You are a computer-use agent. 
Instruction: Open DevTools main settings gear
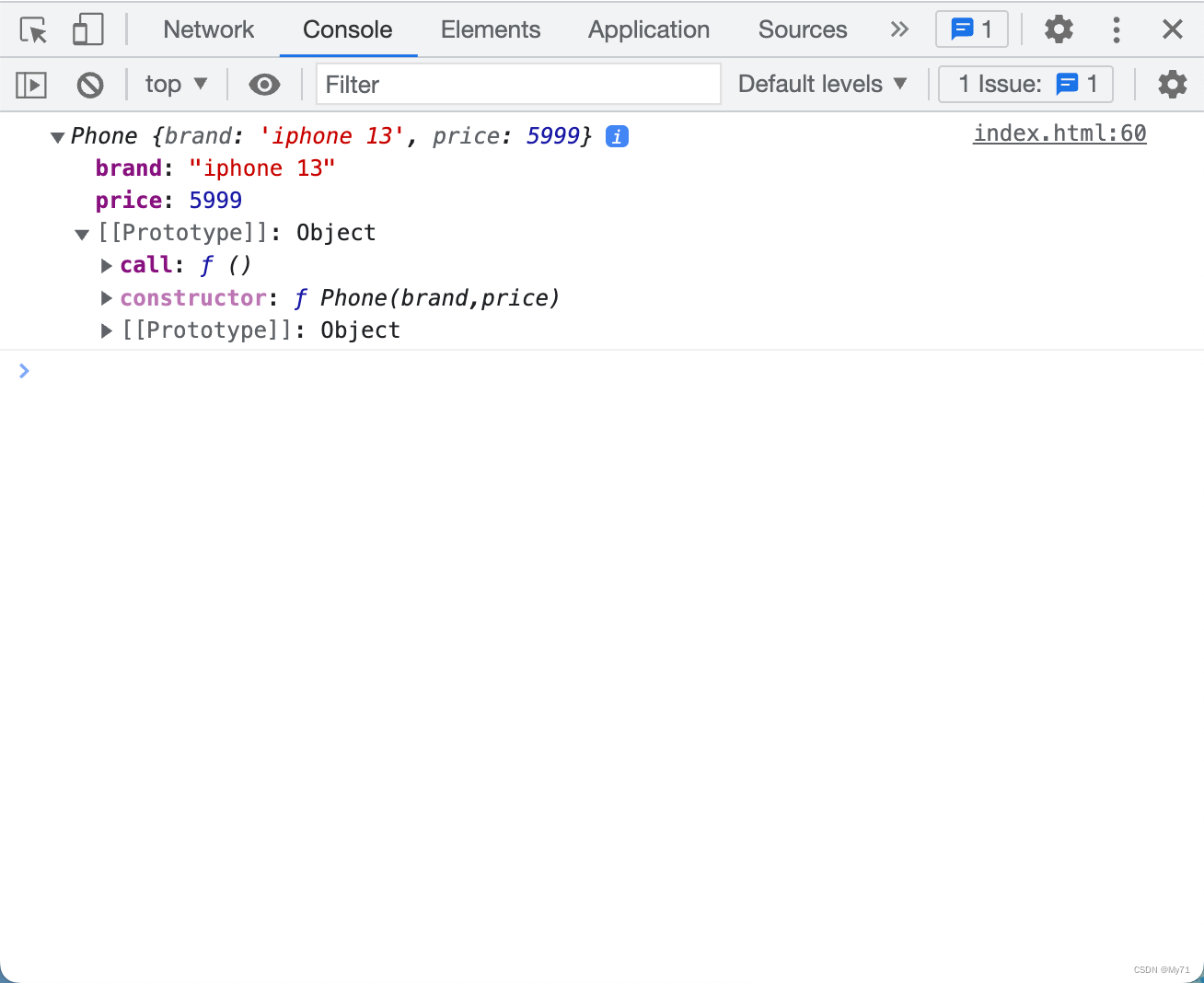pos(1059,29)
